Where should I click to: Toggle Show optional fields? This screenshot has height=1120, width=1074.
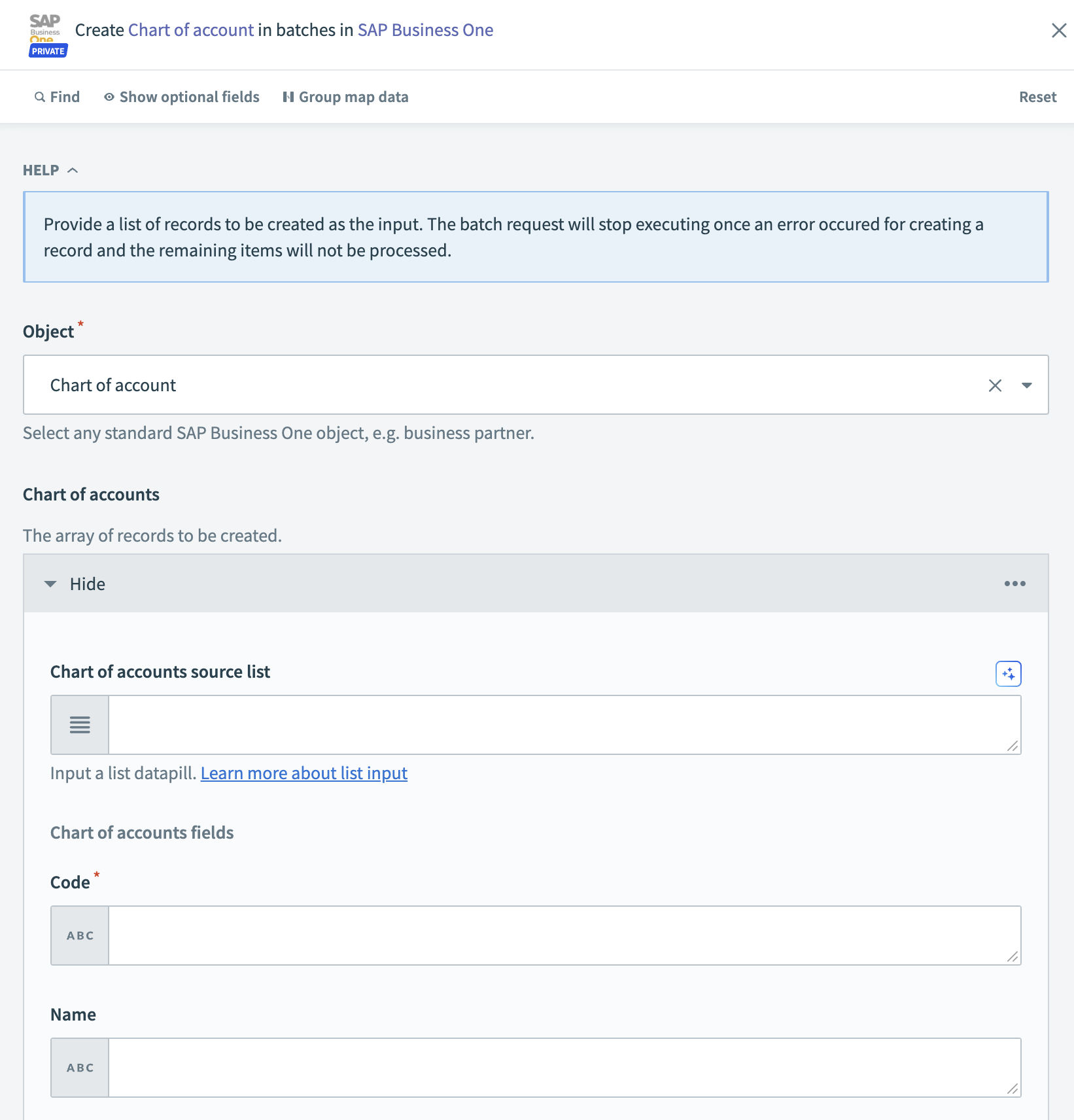tap(188, 96)
